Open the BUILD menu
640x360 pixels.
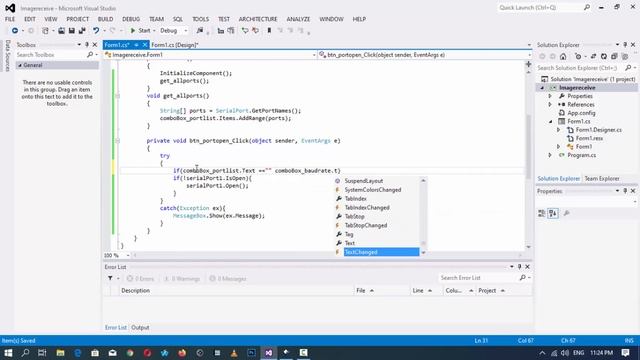(x=105, y=19)
